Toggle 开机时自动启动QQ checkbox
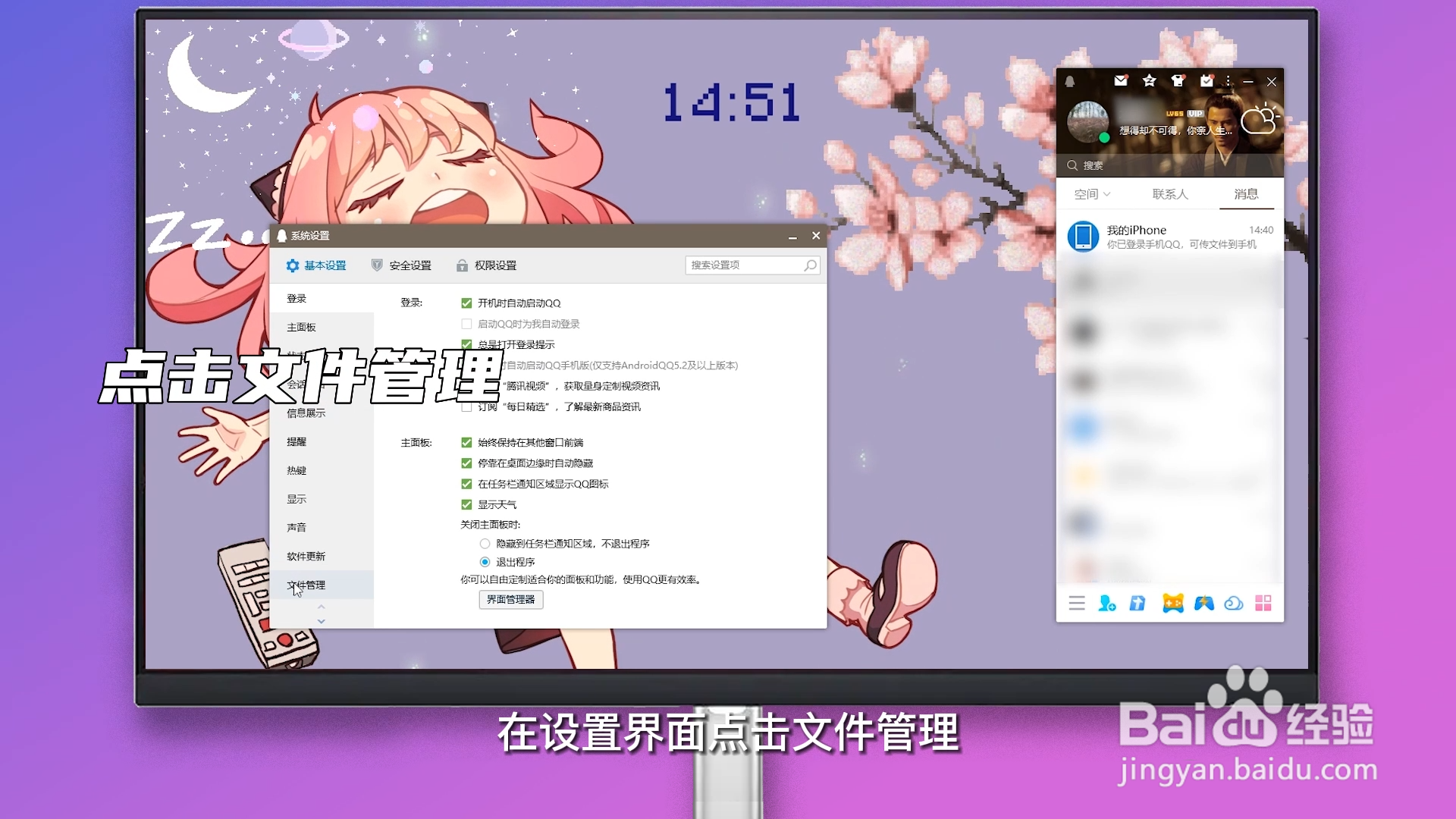Screen dimensions: 1456x819 click(466, 303)
